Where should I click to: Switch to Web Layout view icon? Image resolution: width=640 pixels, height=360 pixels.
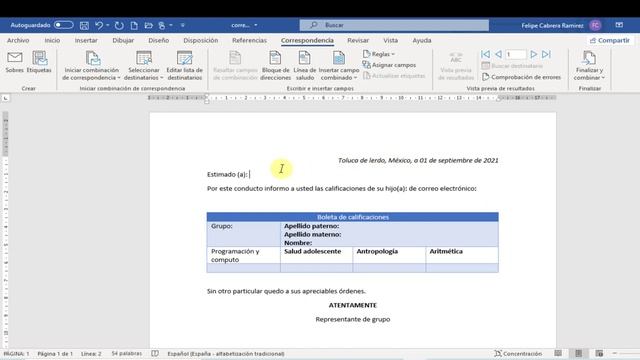[x=599, y=353]
